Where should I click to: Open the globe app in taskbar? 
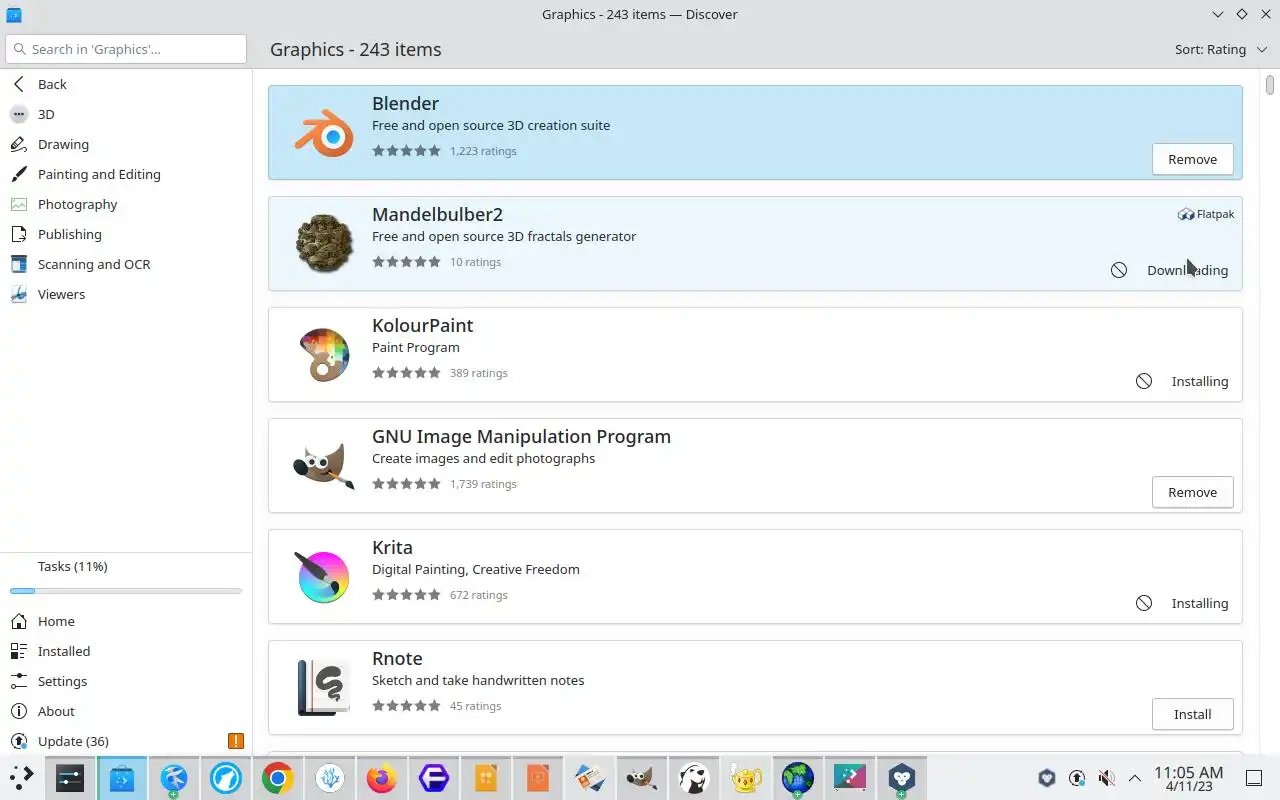(798, 778)
